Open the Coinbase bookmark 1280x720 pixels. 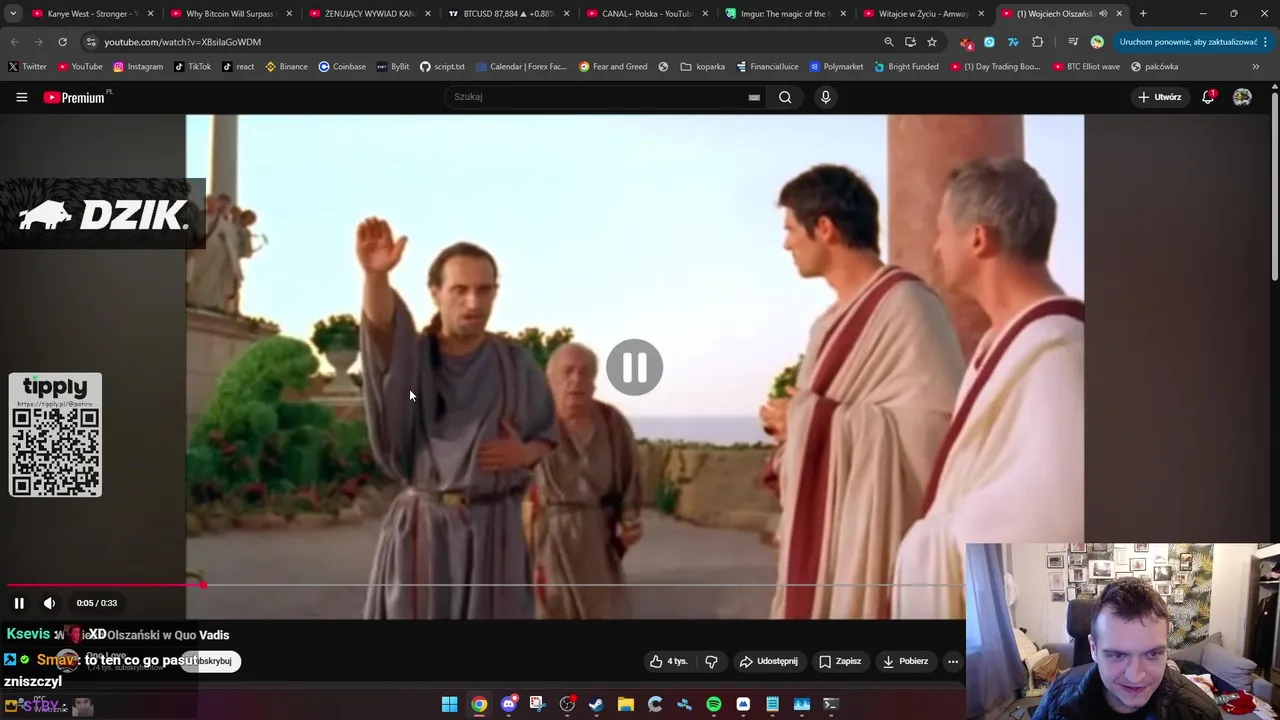click(342, 67)
